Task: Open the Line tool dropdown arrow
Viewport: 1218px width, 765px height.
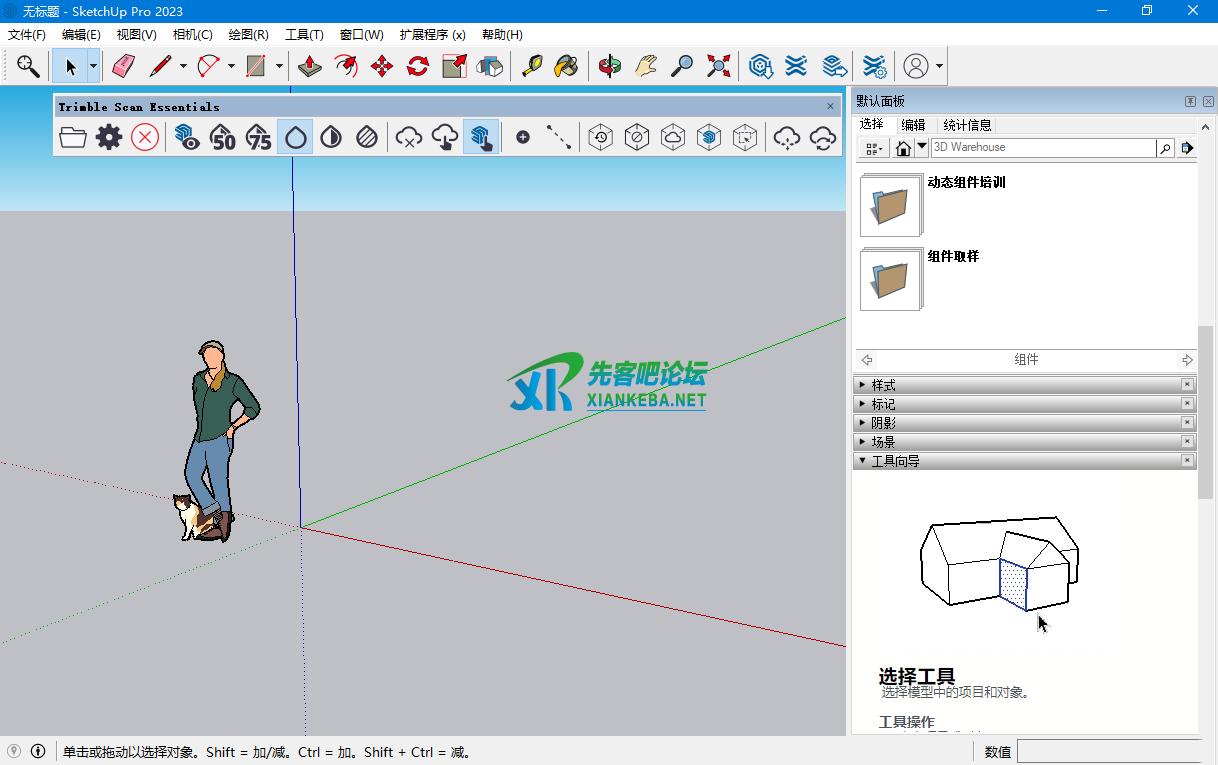Action: click(183, 67)
